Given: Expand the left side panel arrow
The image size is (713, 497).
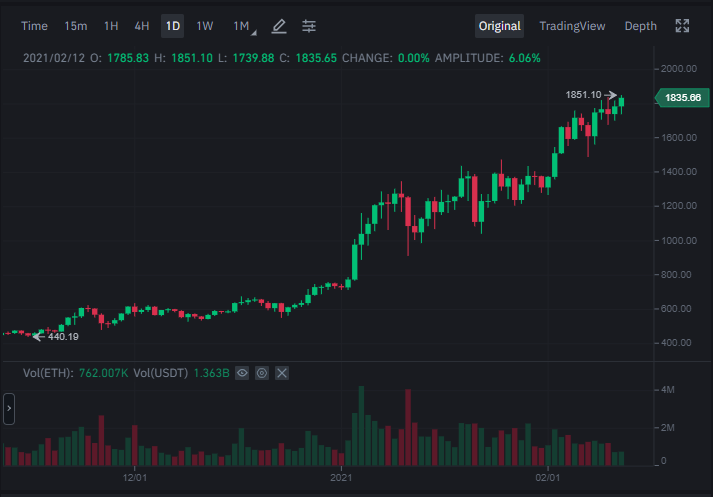Looking at the screenshot, I should tap(9, 409).
